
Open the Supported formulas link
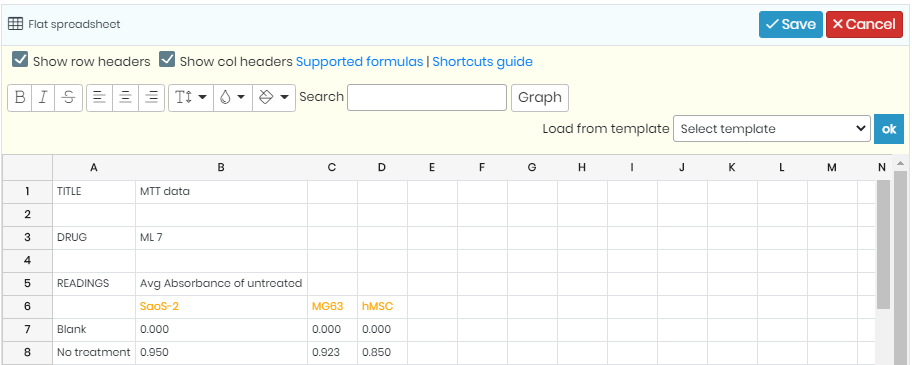coord(359,62)
